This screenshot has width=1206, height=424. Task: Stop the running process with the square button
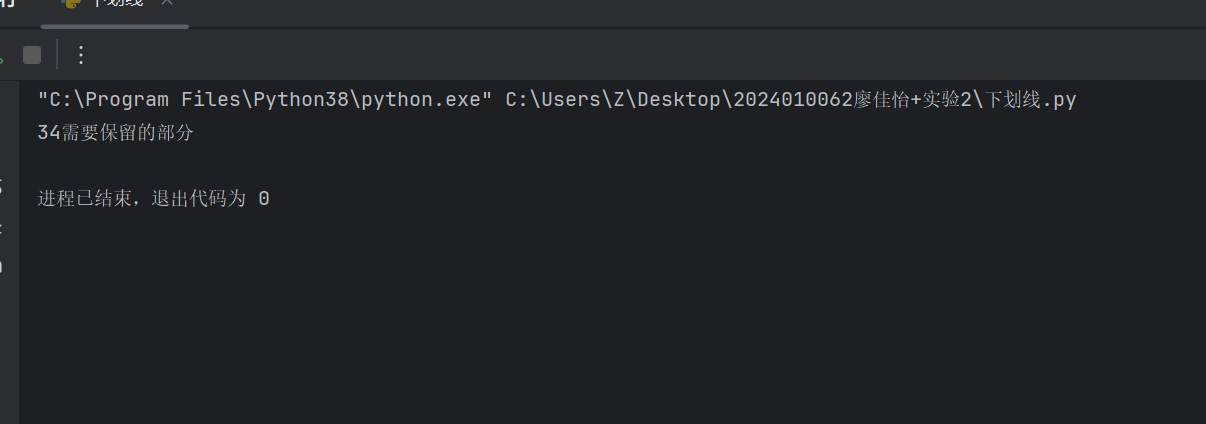pos(32,55)
